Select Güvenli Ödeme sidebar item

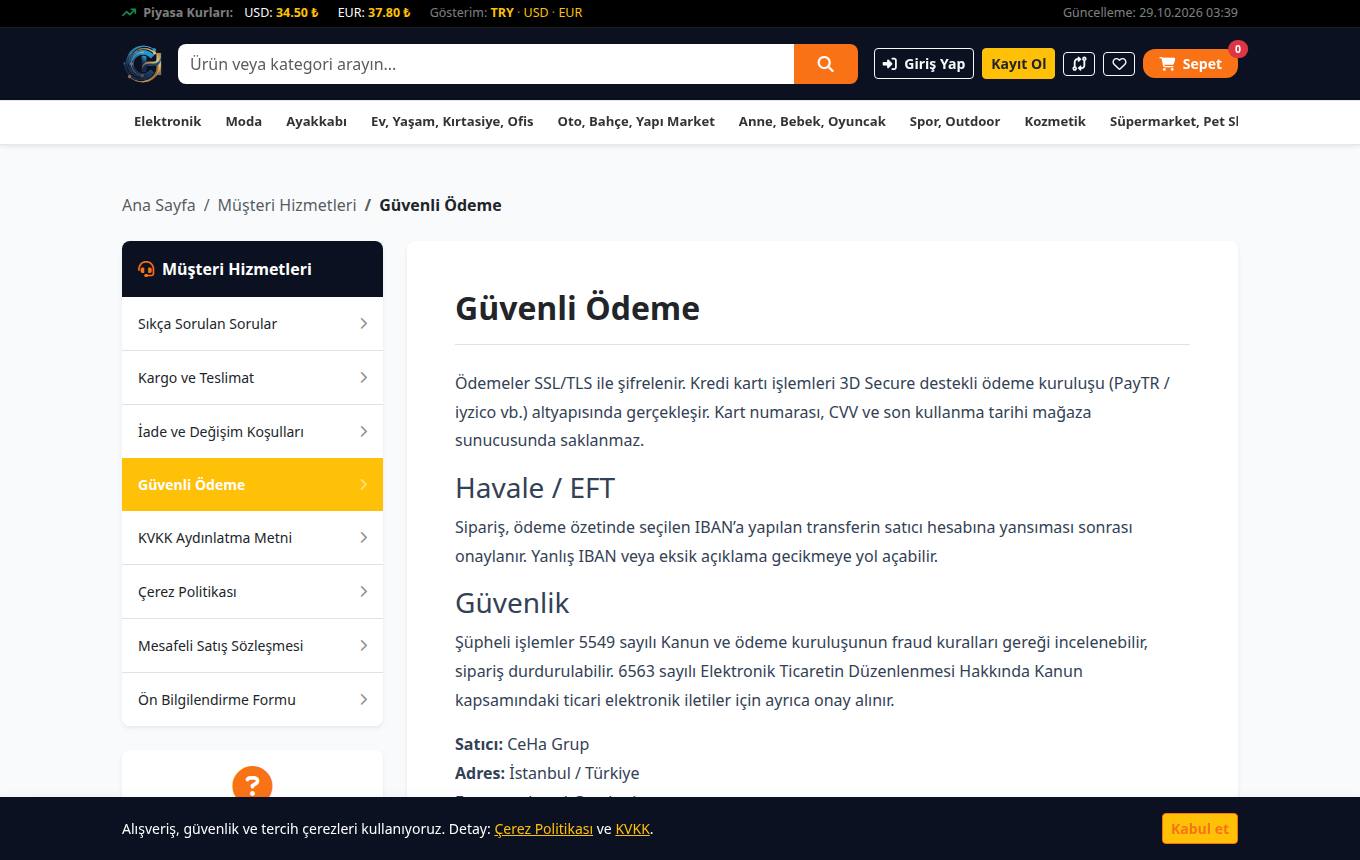pyautogui.click(x=252, y=485)
